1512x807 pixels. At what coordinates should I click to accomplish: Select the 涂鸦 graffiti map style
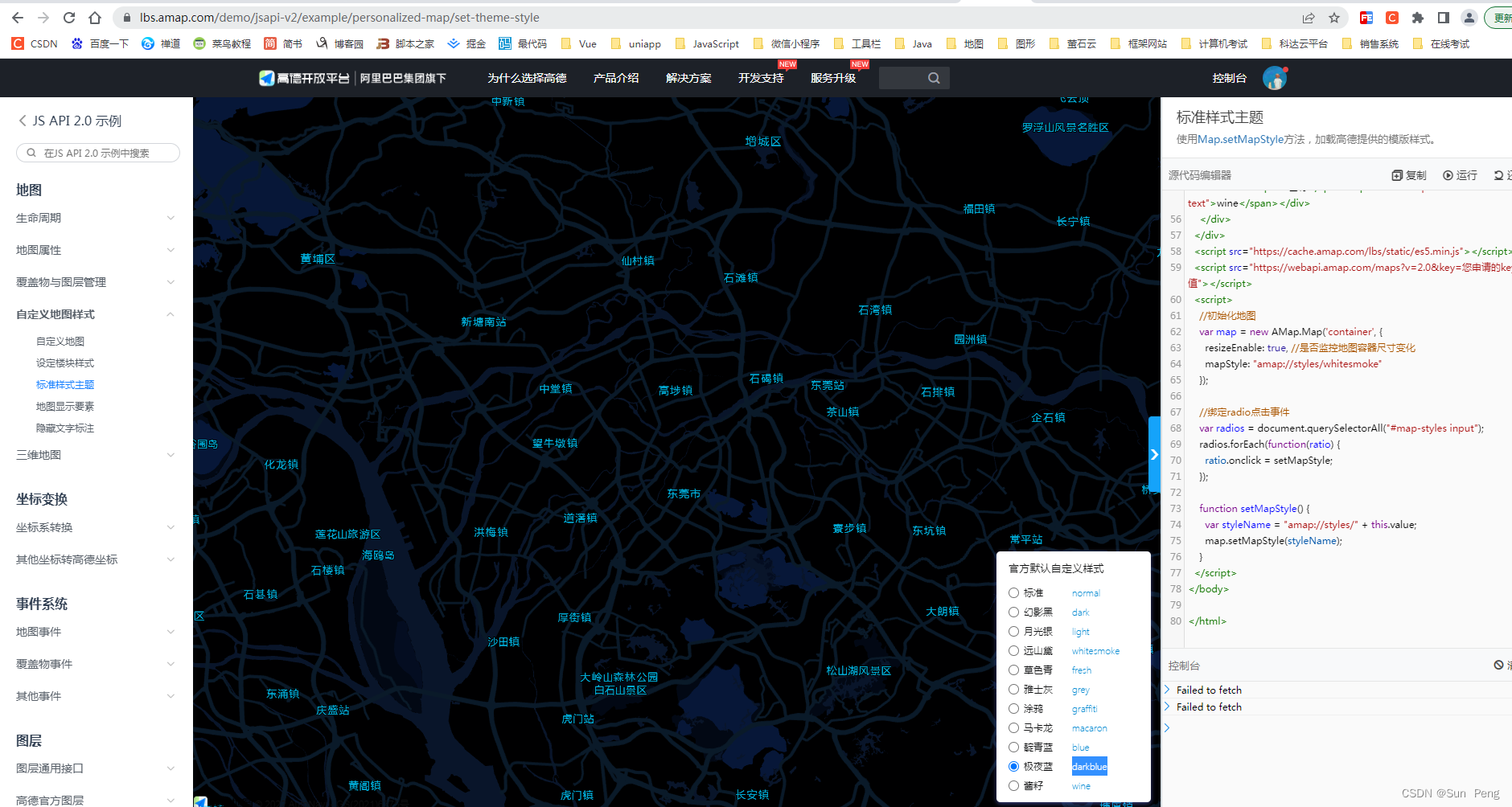tap(1013, 708)
